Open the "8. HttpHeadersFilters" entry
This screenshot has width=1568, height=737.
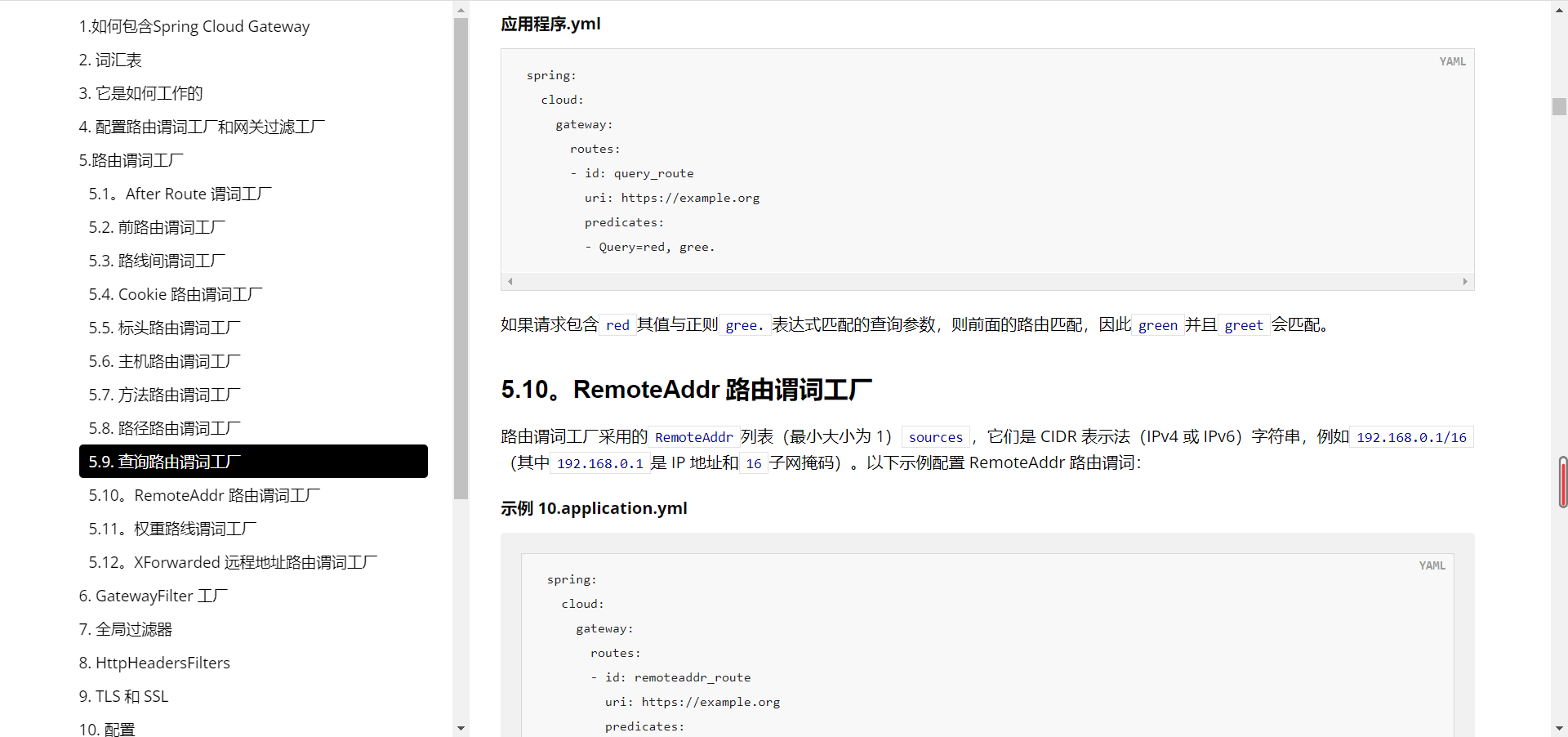click(x=154, y=662)
